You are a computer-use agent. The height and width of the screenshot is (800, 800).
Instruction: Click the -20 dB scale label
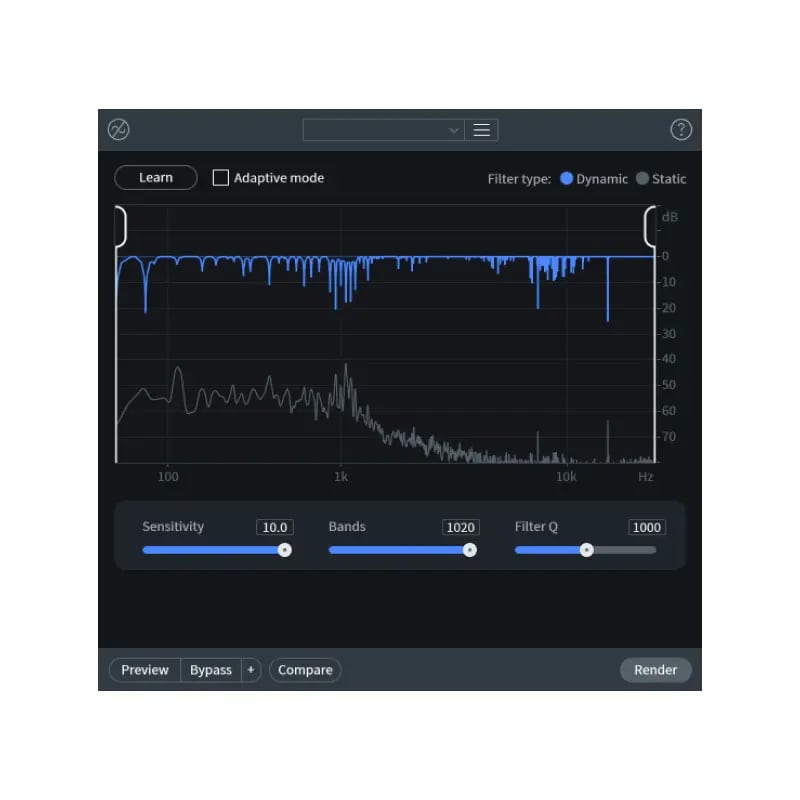tap(667, 308)
